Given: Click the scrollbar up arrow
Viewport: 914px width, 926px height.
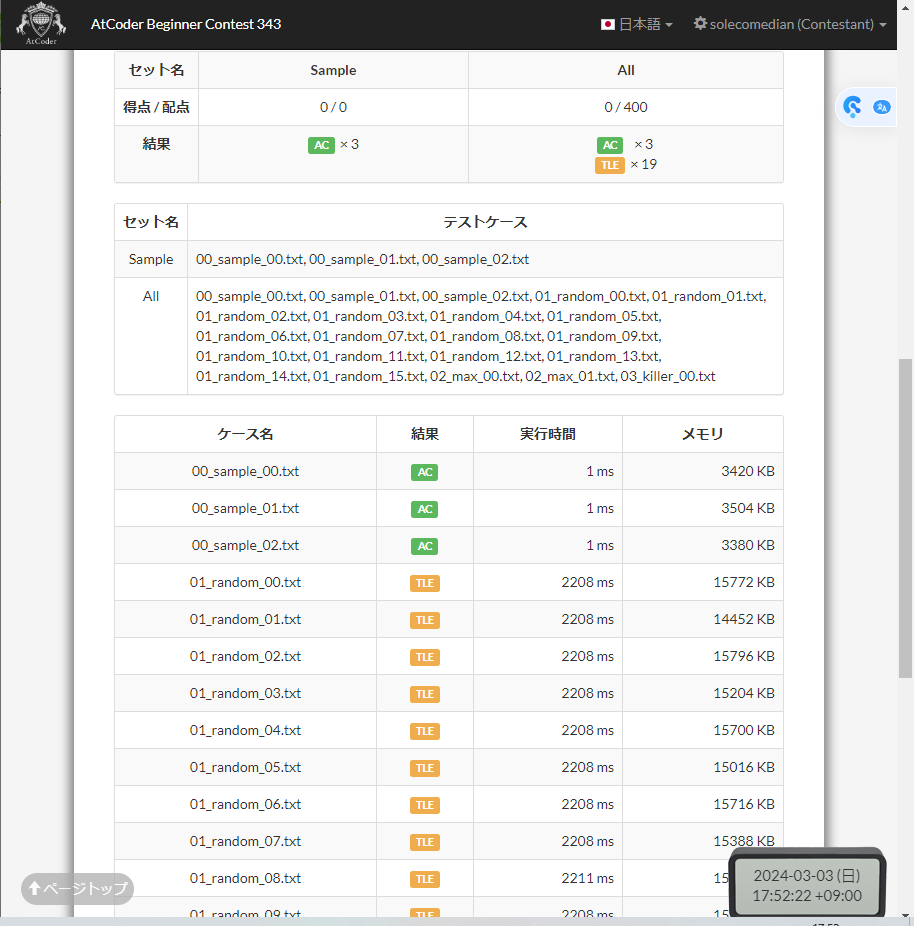Looking at the screenshot, I should tap(905, 6).
